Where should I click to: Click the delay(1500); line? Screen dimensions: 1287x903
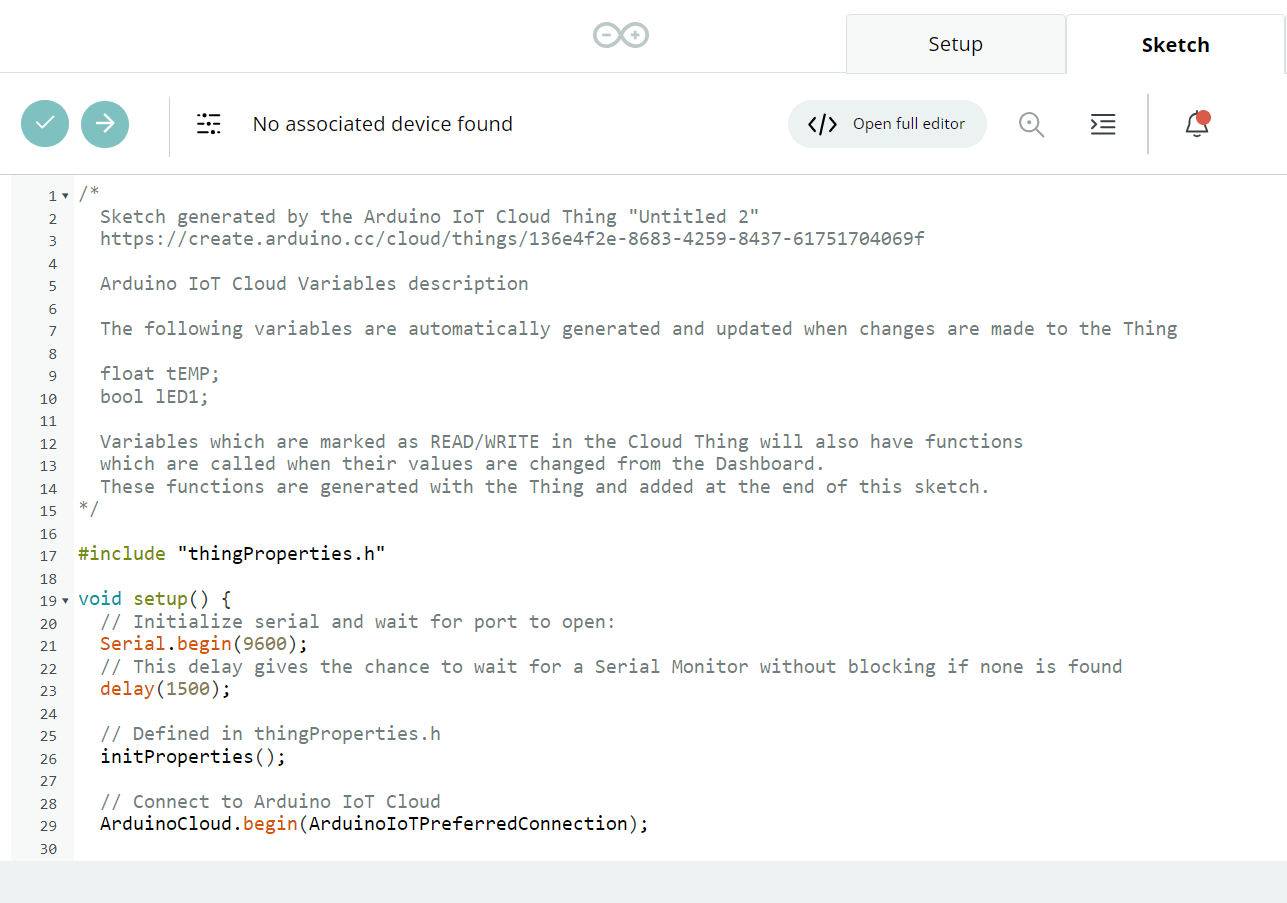pyautogui.click(x=166, y=689)
